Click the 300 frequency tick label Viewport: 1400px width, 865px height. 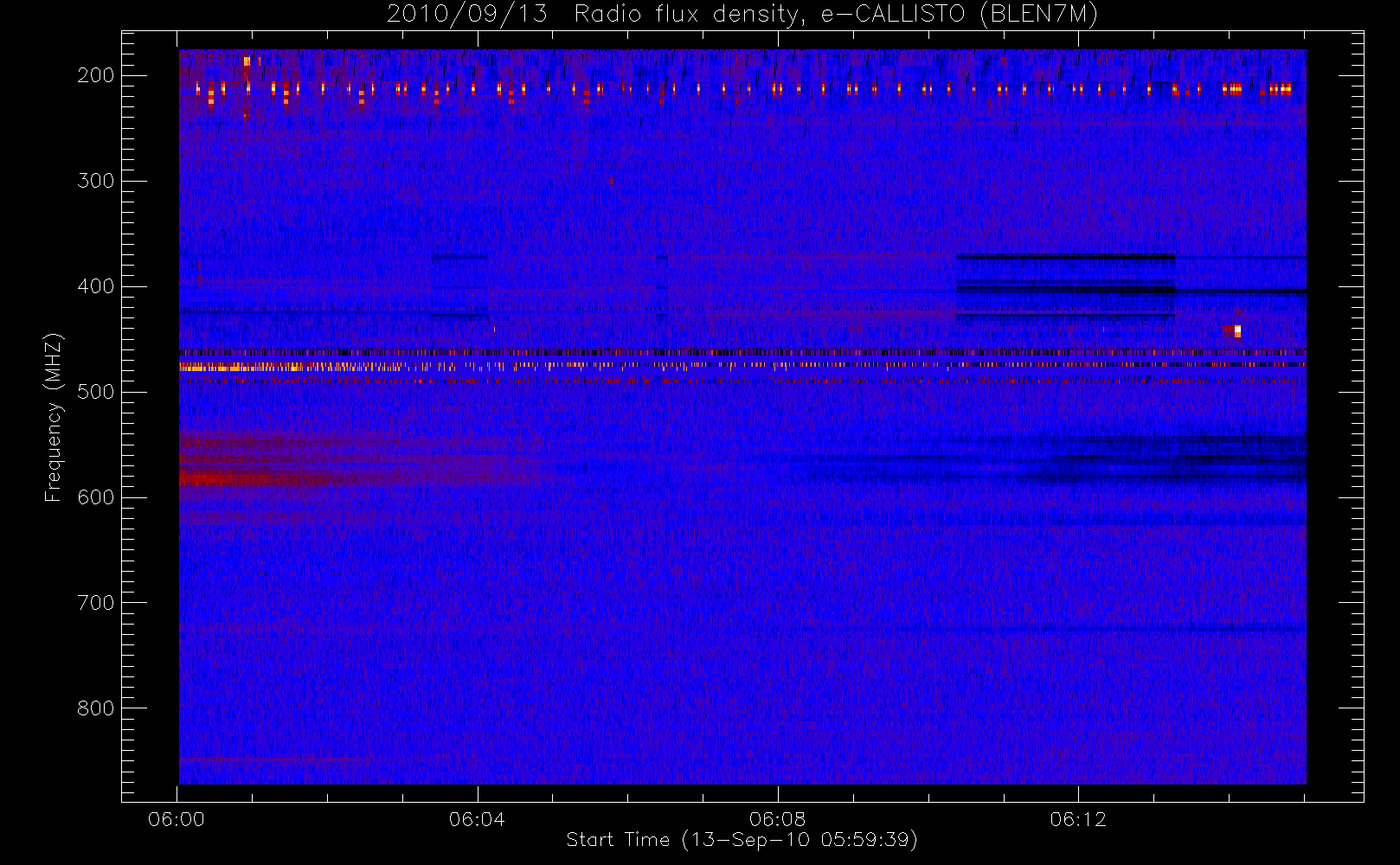[96, 181]
